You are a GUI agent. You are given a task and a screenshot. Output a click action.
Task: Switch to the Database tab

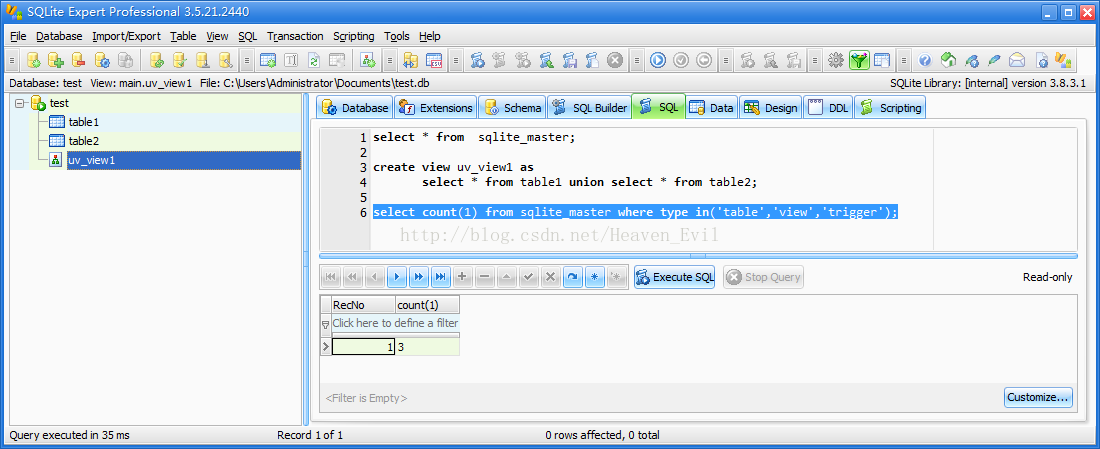(x=354, y=107)
